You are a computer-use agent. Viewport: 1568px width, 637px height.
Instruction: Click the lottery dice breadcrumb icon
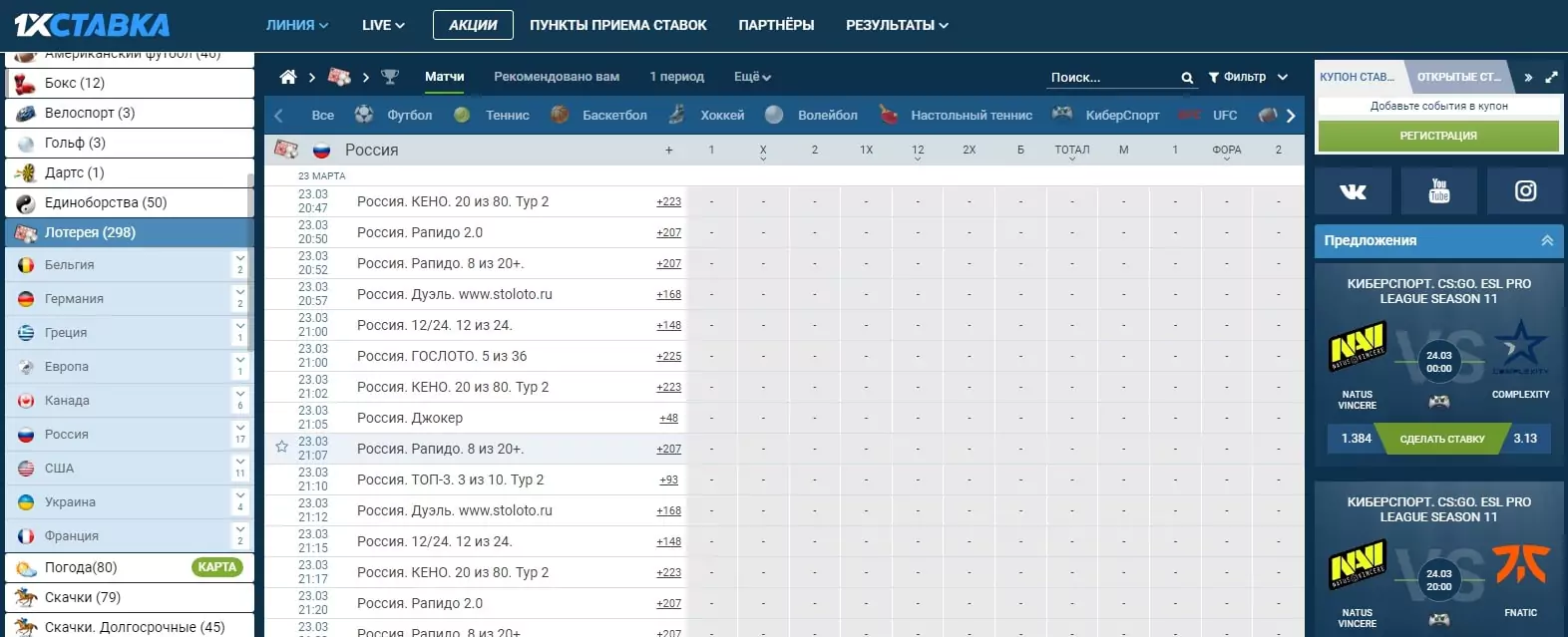click(x=339, y=77)
